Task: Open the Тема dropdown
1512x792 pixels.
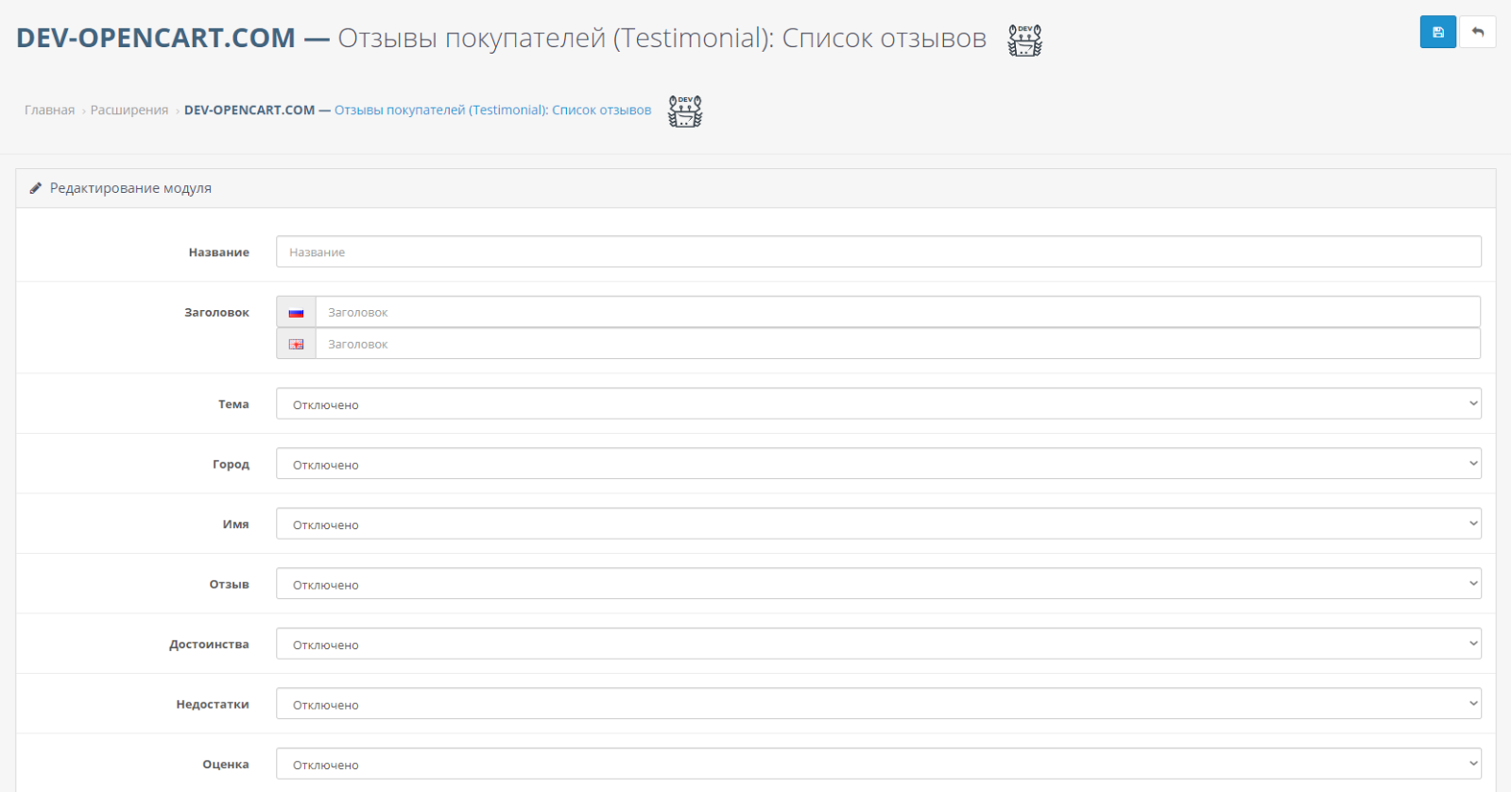Action: (878, 404)
